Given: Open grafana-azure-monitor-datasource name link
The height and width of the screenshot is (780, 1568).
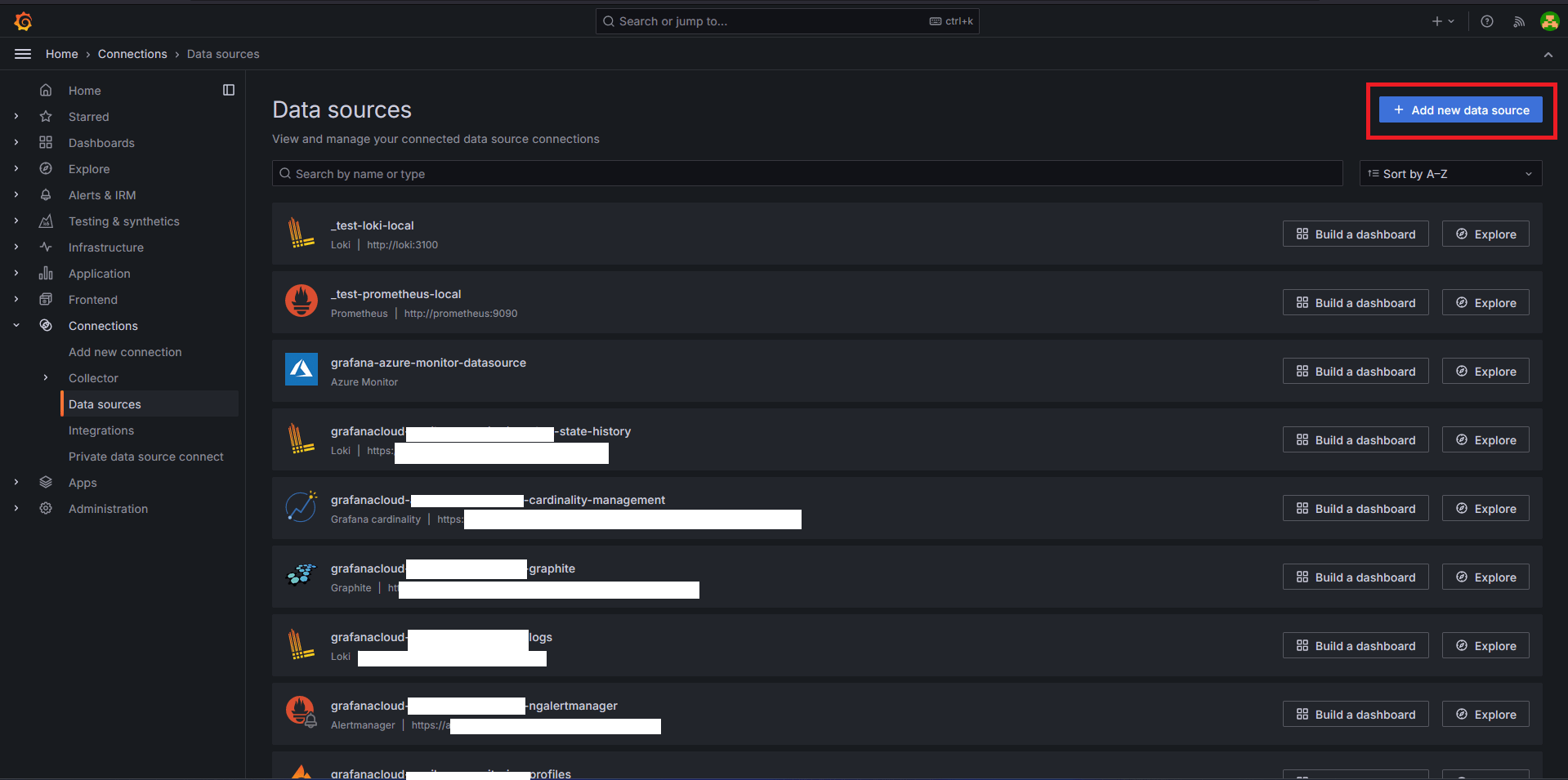Looking at the screenshot, I should 428,363.
